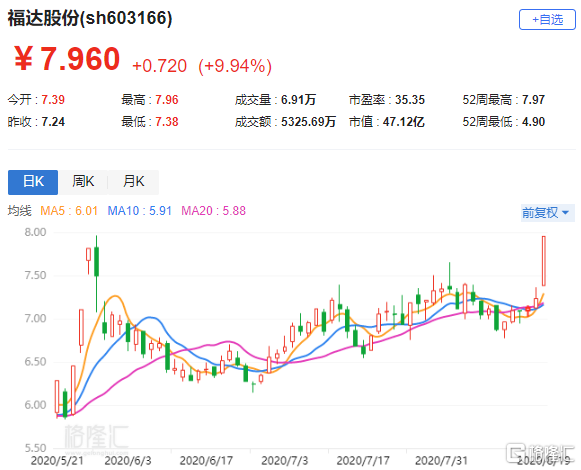Click the 今开 value 7.39
The image size is (581, 470).
(x=53, y=100)
